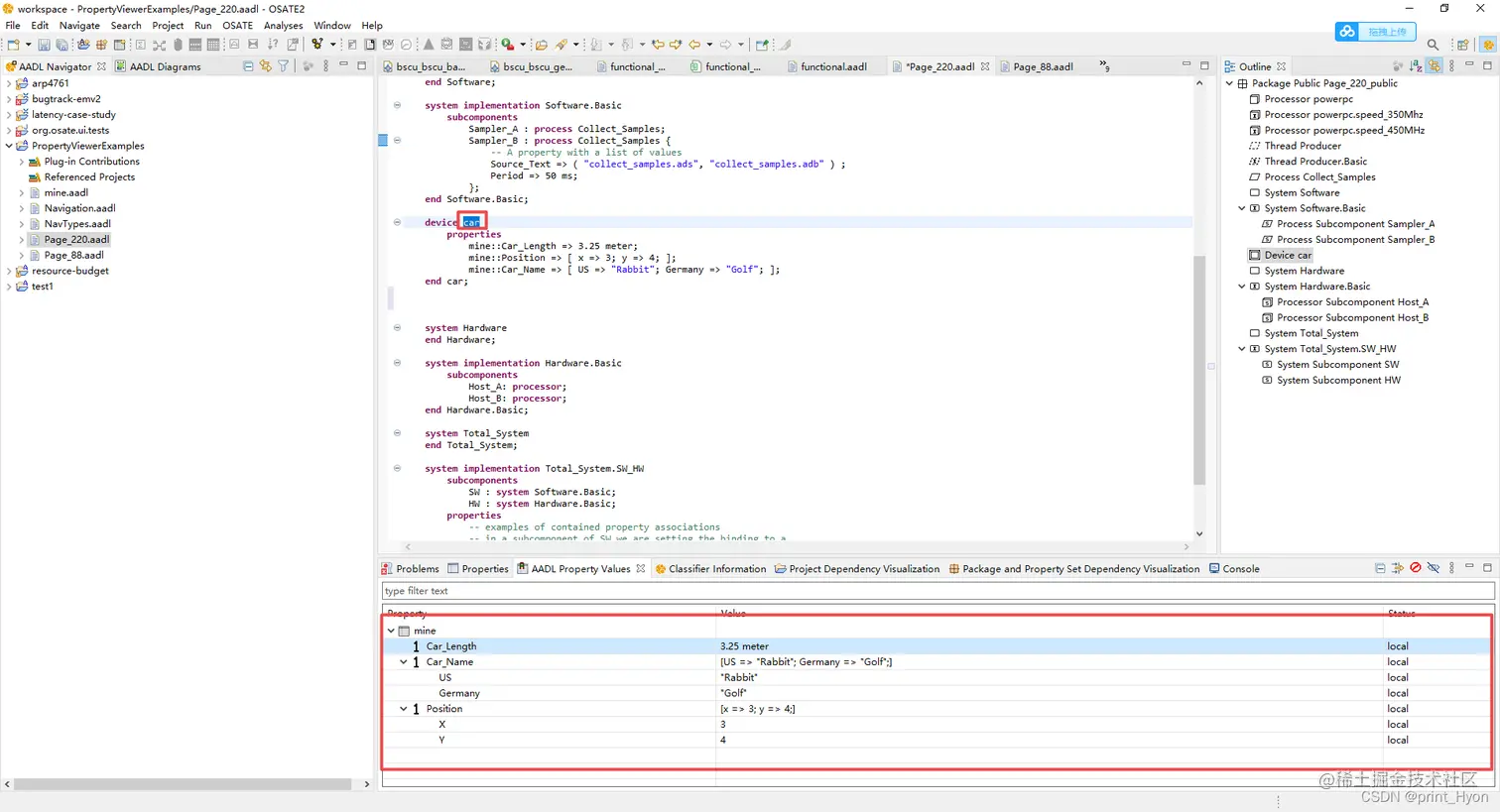Image resolution: width=1500 pixels, height=812 pixels.
Task: Collapse System Hardware.Basic in Outline
Action: pyautogui.click(x=1242, y=287)
